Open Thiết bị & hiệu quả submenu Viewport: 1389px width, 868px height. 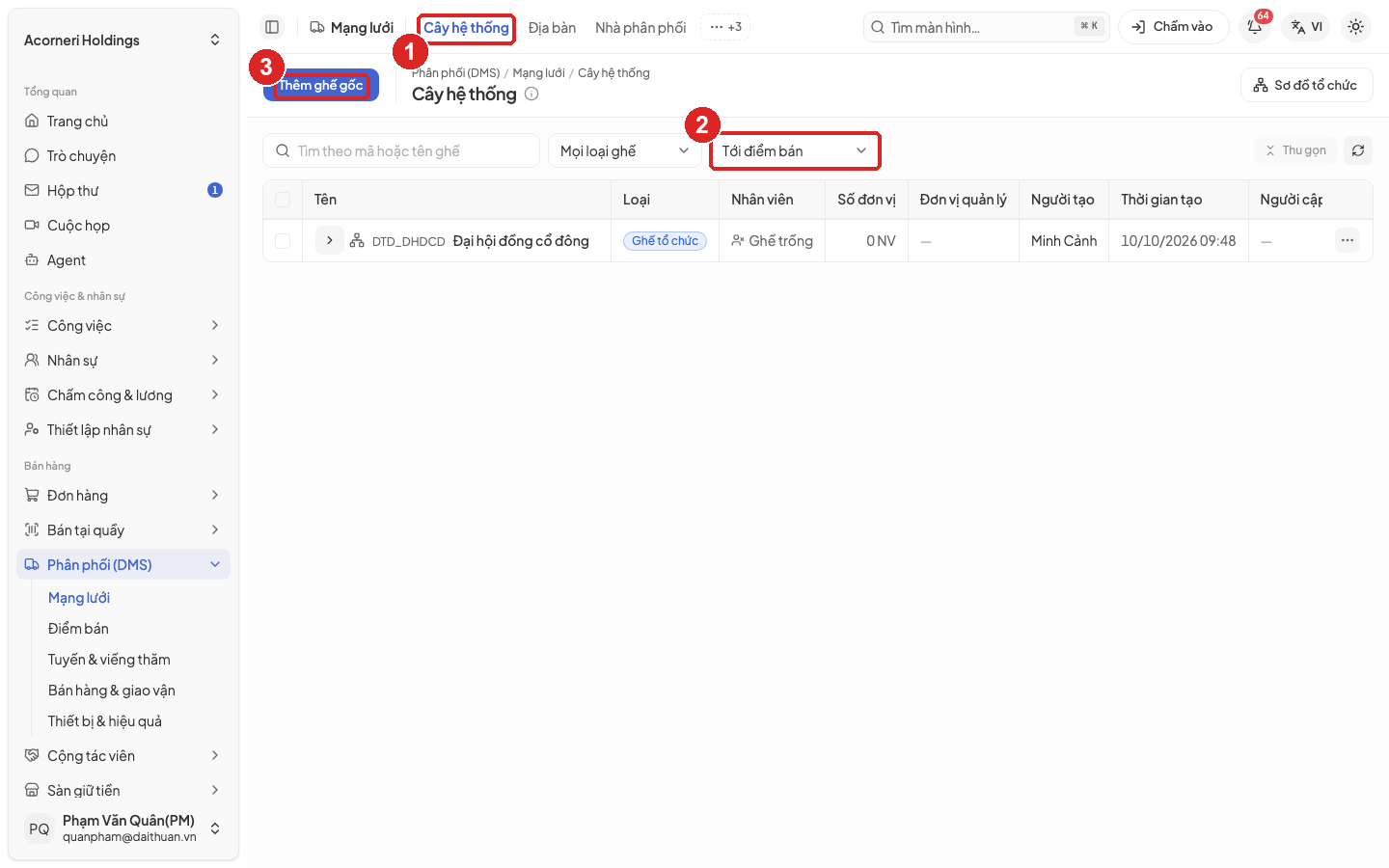coord(135,721)
